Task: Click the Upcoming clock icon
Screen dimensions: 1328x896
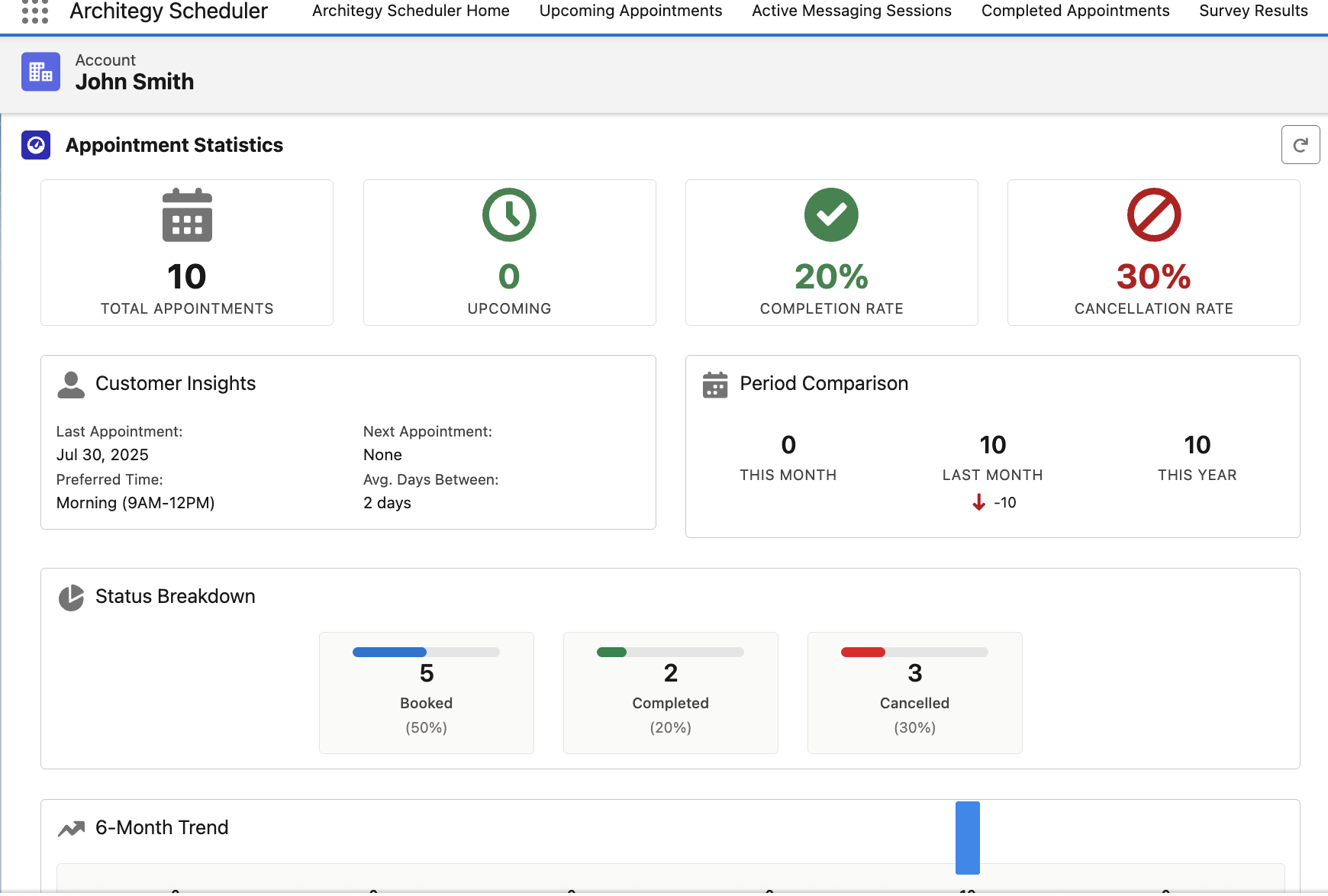Action: pyautogui.click(x=509, y=214)
